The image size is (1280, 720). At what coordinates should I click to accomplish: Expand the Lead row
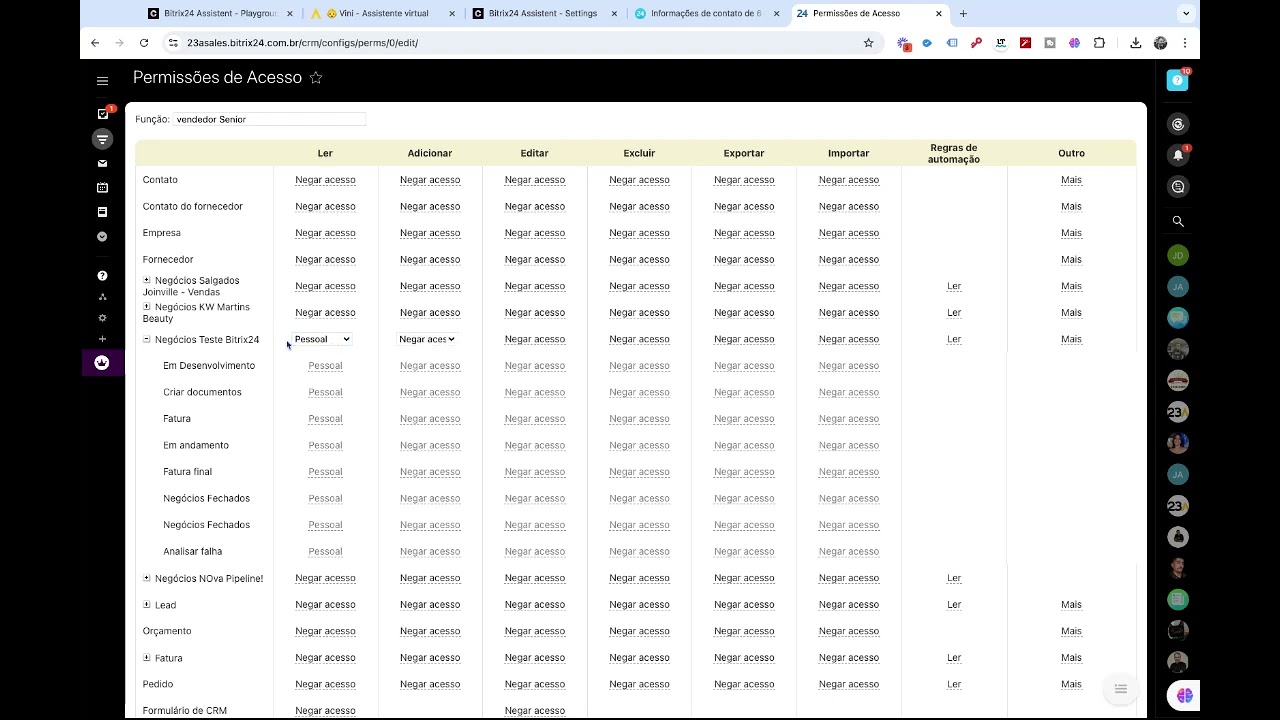pyautogui.click(x=147, y=604)
